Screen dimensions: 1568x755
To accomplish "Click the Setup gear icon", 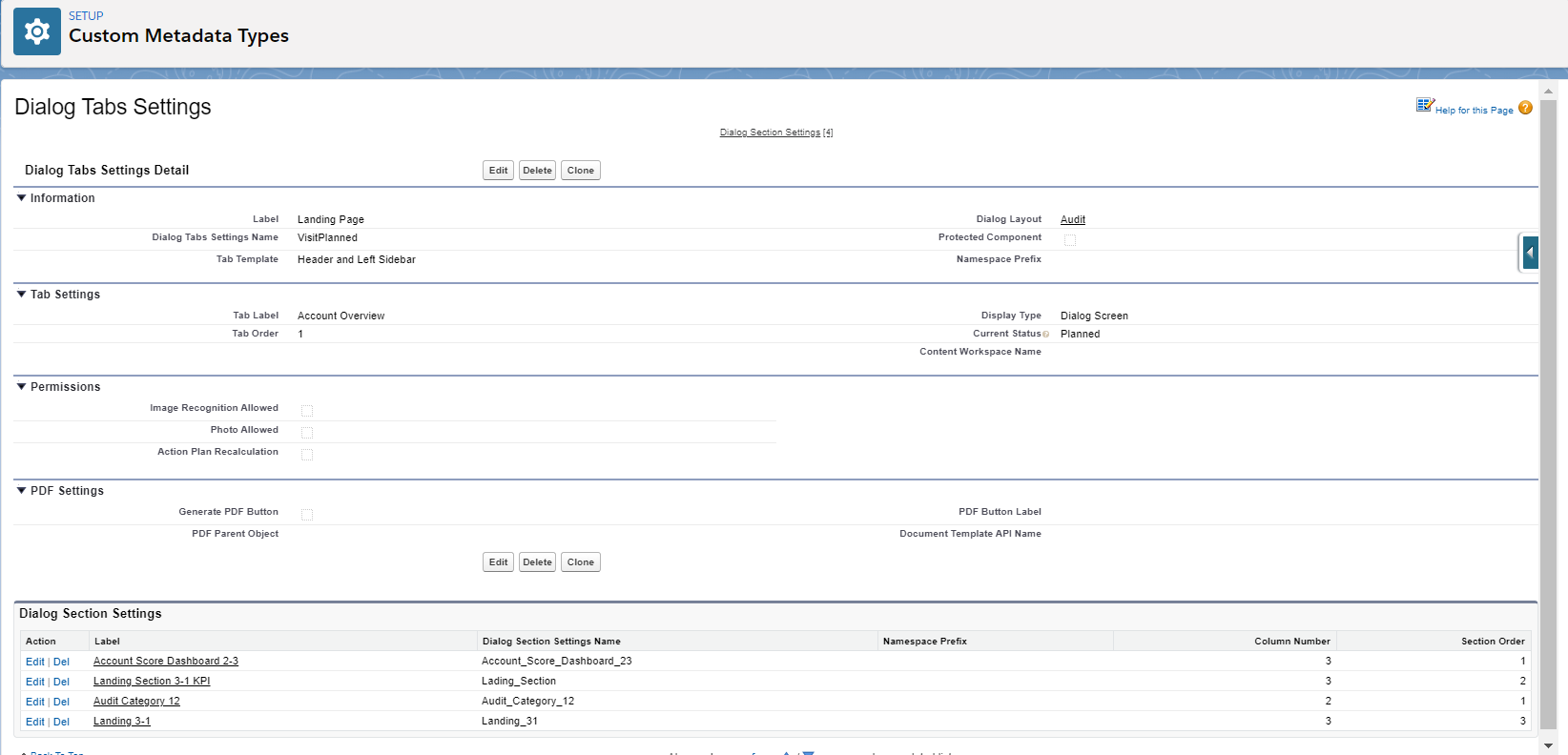I will [x=37, y=31].
